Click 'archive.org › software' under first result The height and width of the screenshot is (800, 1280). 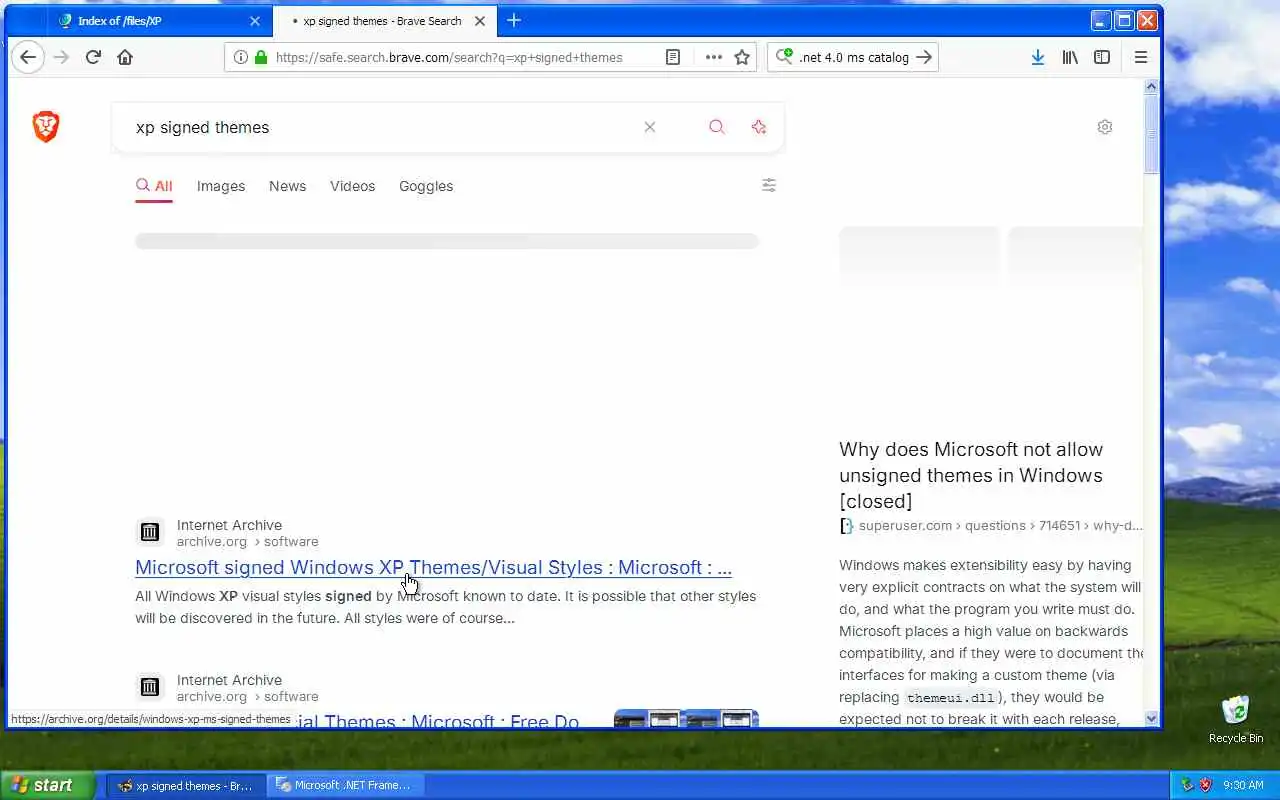[x=247, y=541]
